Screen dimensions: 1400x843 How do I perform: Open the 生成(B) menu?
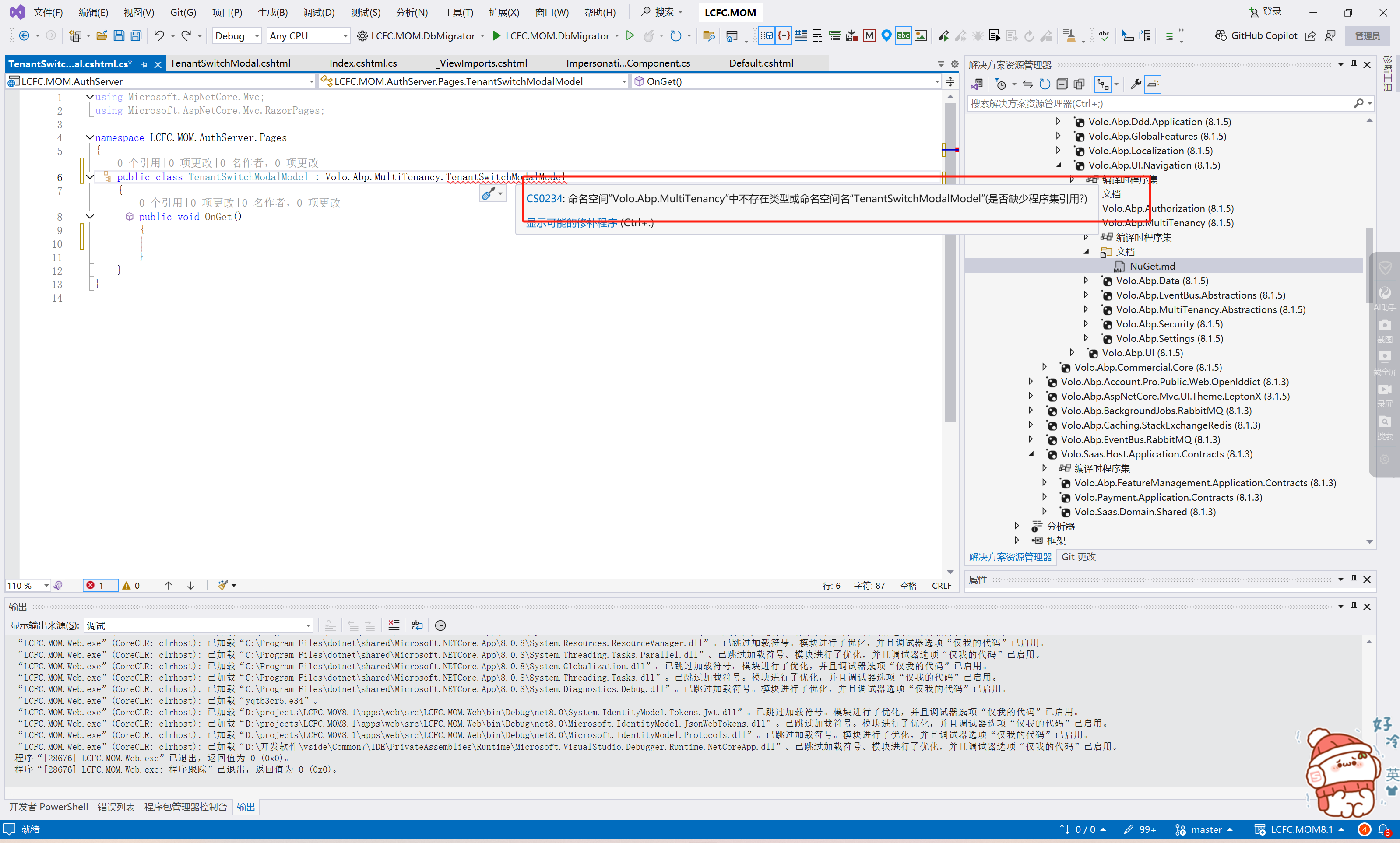point(272,12)
